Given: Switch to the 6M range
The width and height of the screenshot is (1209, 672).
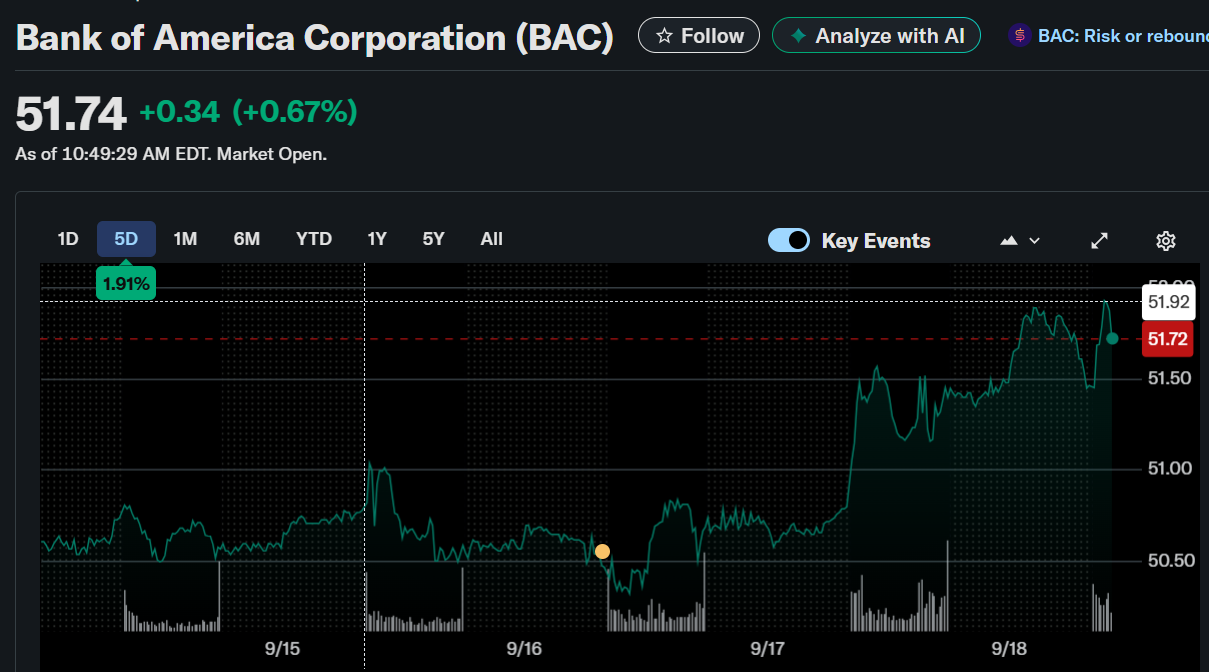Looking at the screenshot, I should point(247,239).
